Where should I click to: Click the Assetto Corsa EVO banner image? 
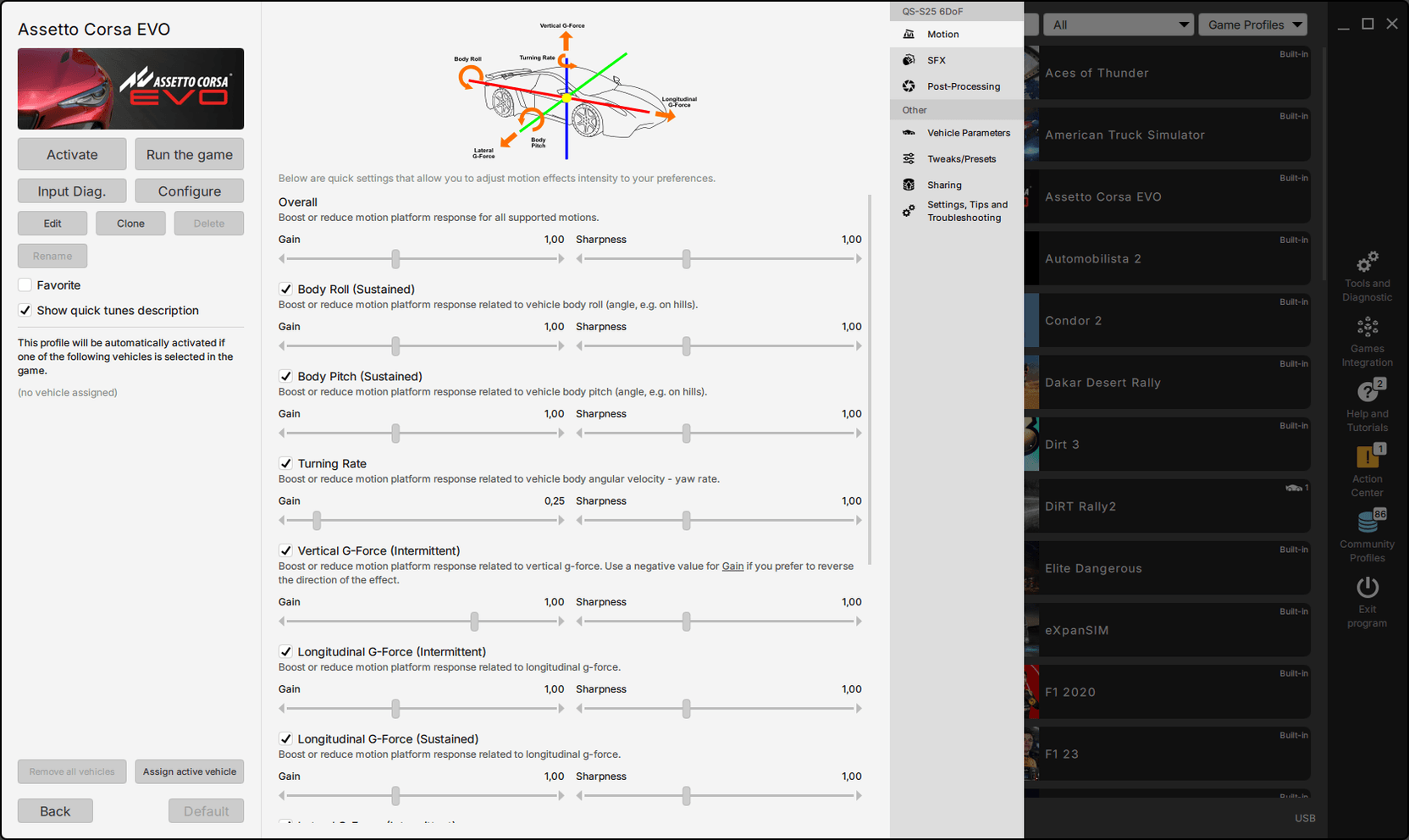(x=130, y=89)
